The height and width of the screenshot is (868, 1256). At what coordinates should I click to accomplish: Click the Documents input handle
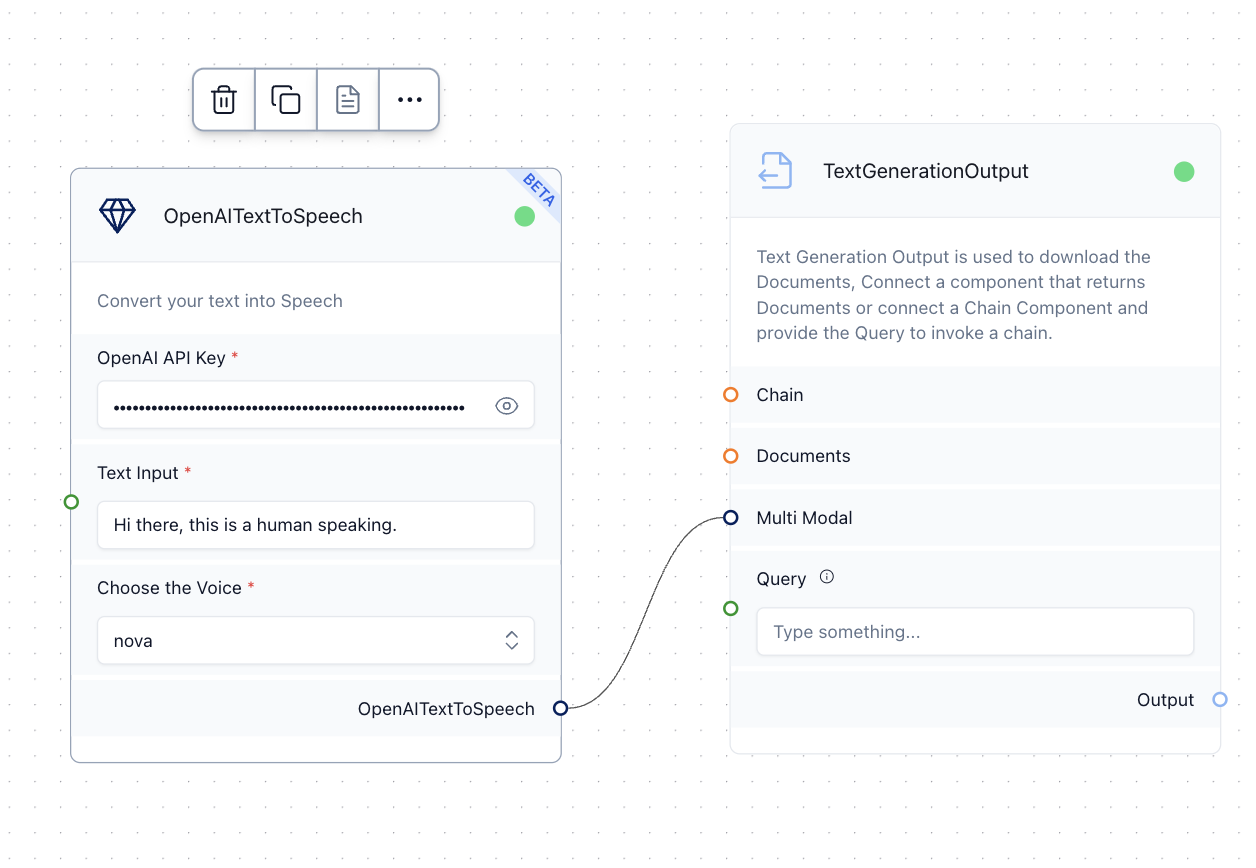coord(731,456)
